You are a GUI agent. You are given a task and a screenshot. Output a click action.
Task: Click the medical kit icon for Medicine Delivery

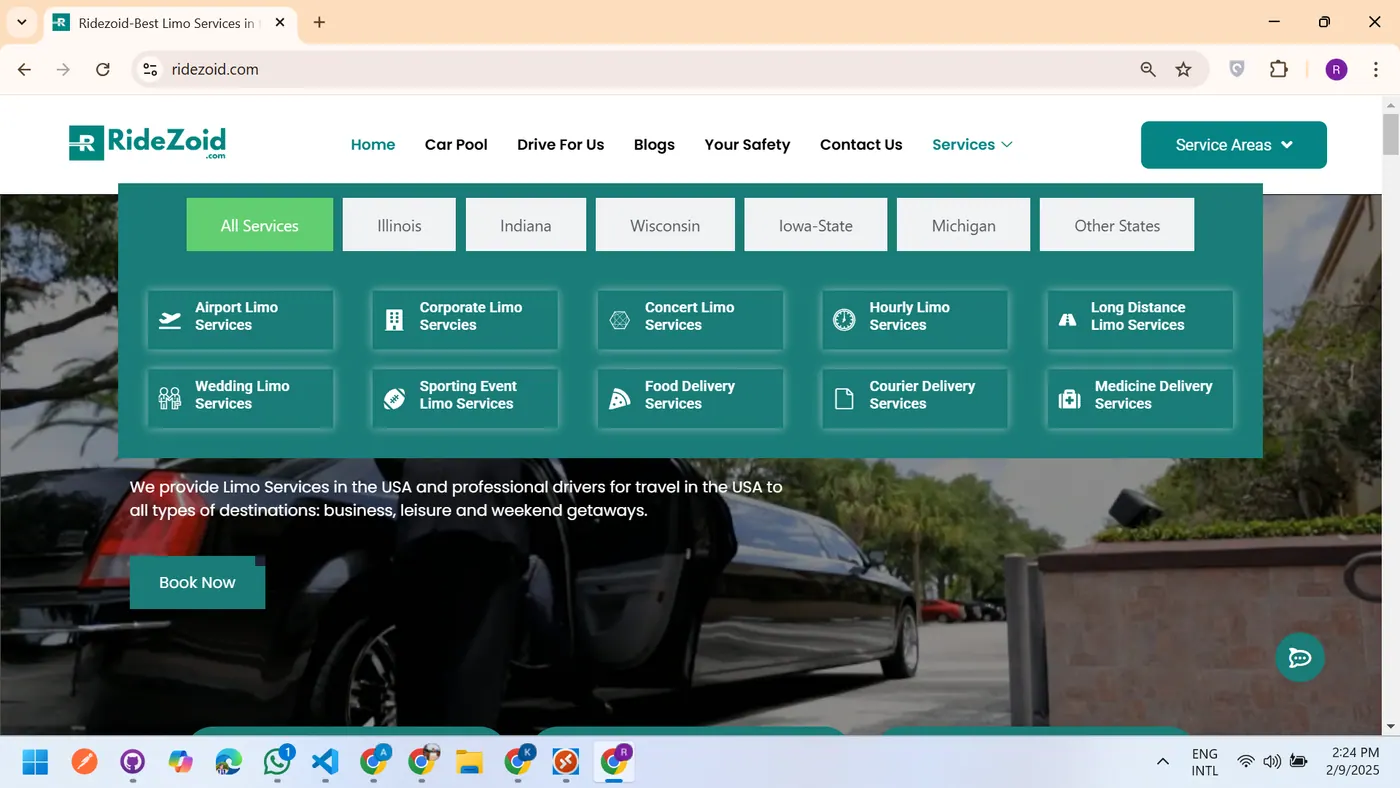[x=1070, y=398]
